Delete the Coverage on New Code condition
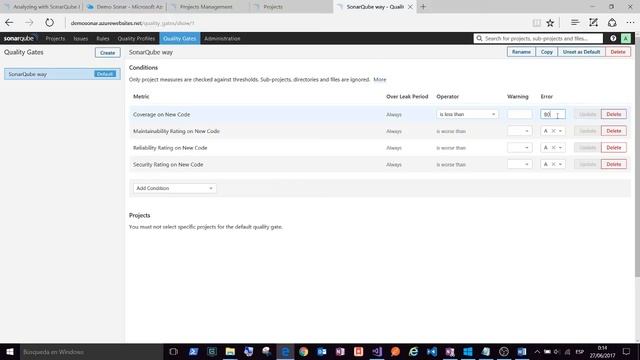This screenshot has width=640, height=360. [x=613, y=114]
